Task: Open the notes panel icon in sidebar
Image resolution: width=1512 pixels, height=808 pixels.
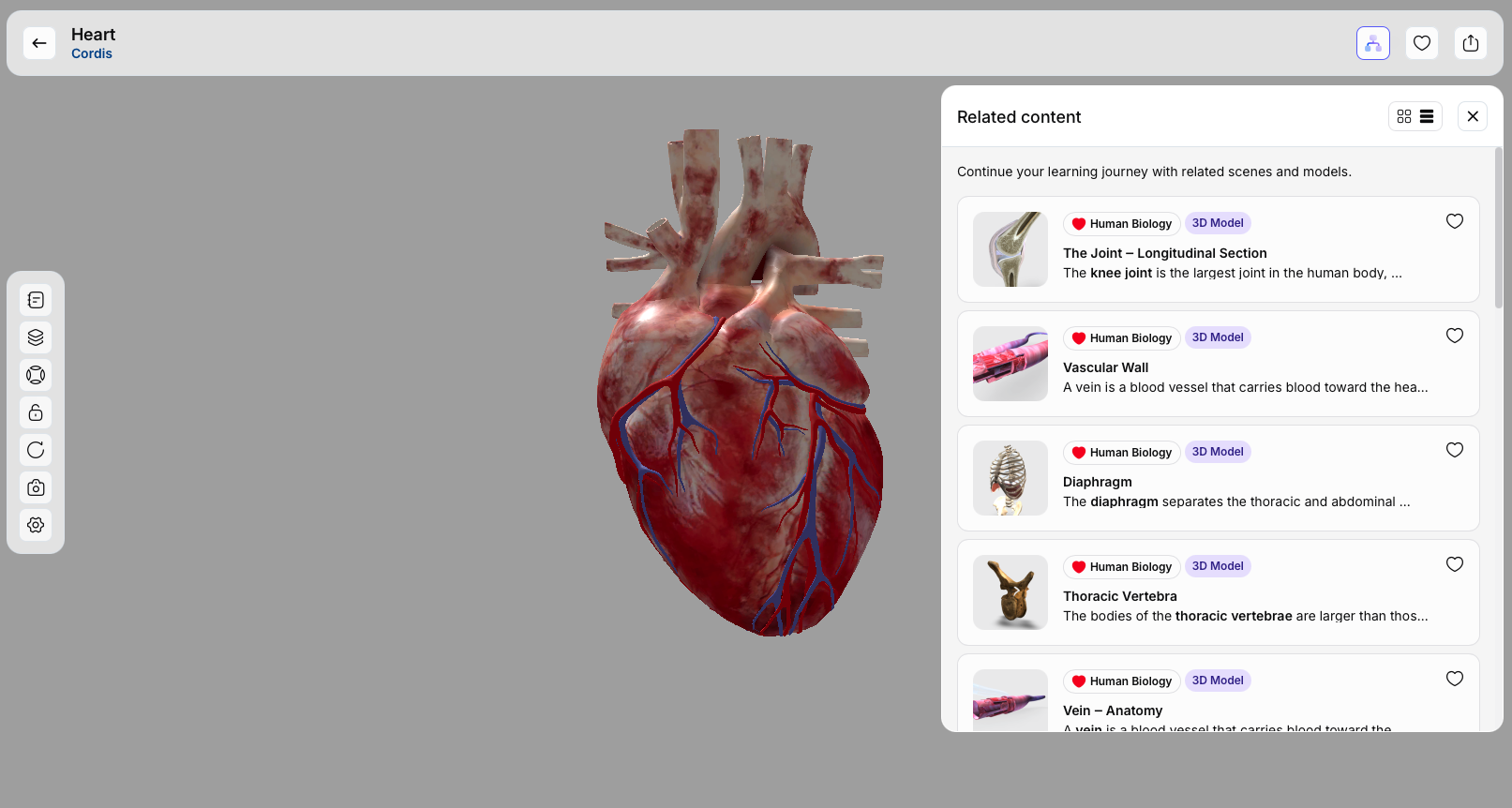Action: (36, 300)
